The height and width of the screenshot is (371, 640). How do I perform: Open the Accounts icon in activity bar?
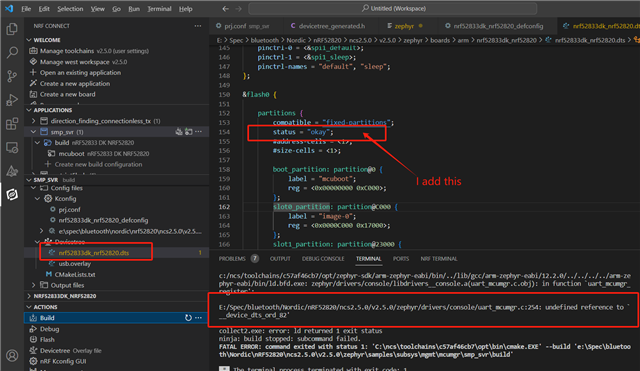12,355
